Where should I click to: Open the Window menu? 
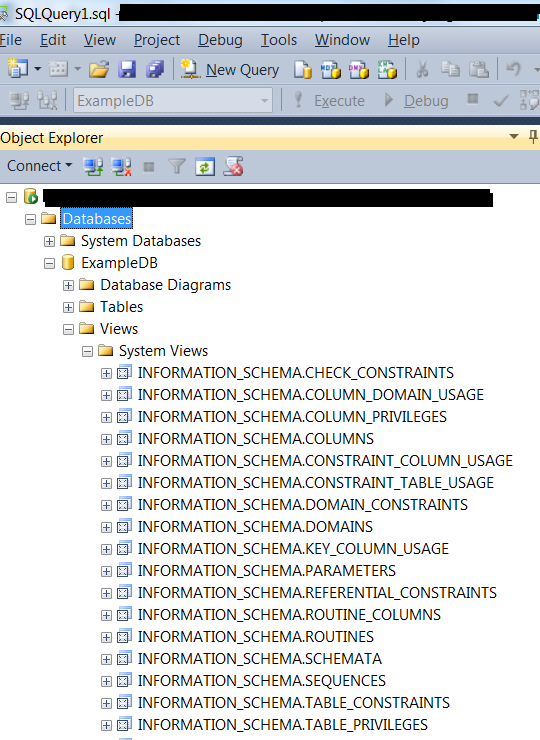tap(342, 40)
